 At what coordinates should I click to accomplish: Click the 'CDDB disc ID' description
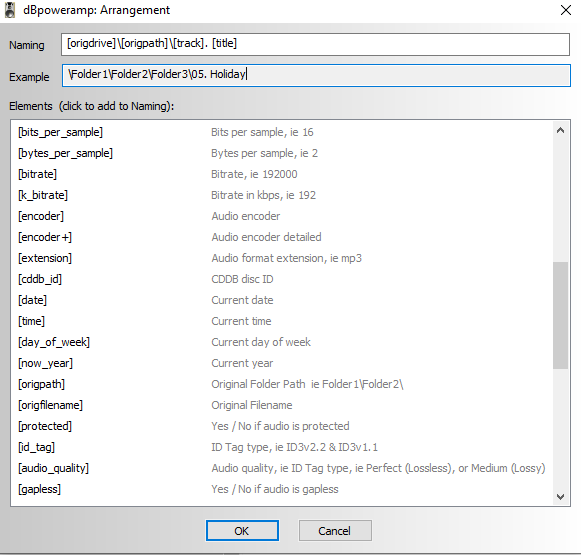[242, 279]
